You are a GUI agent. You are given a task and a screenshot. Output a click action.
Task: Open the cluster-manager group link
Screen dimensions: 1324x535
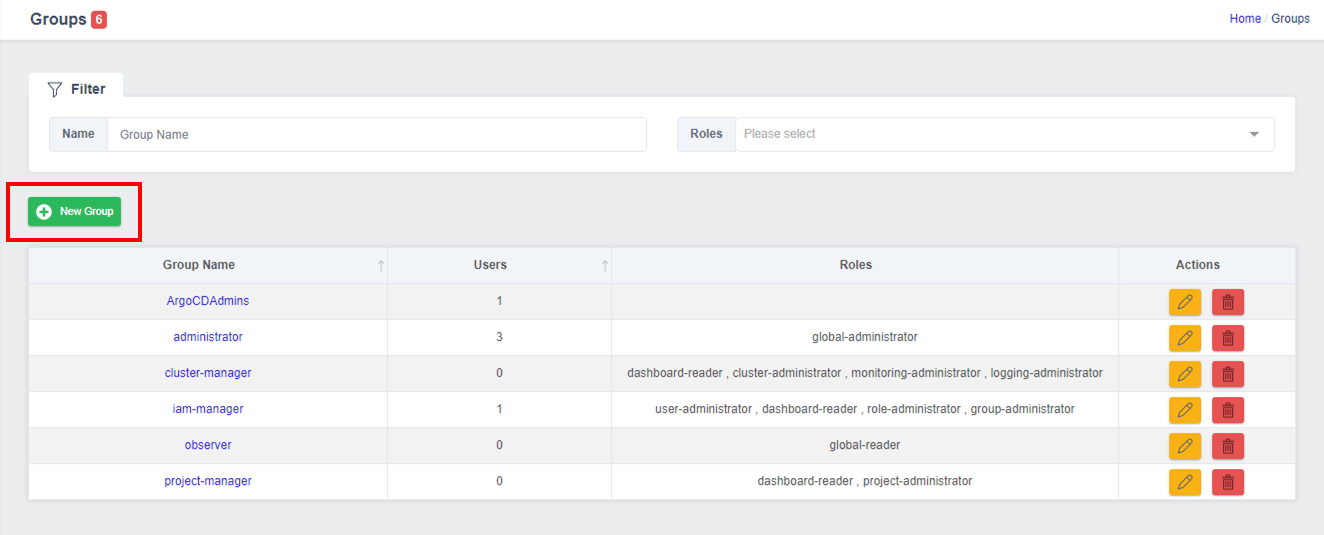208,373
